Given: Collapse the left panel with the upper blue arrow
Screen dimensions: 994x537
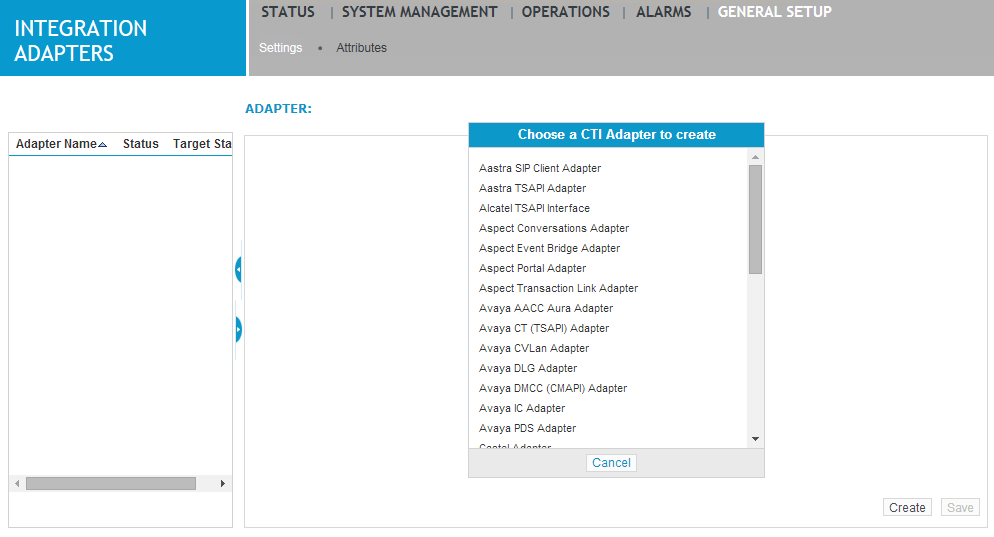Looking at the screenshot, I should click(238, 269).
